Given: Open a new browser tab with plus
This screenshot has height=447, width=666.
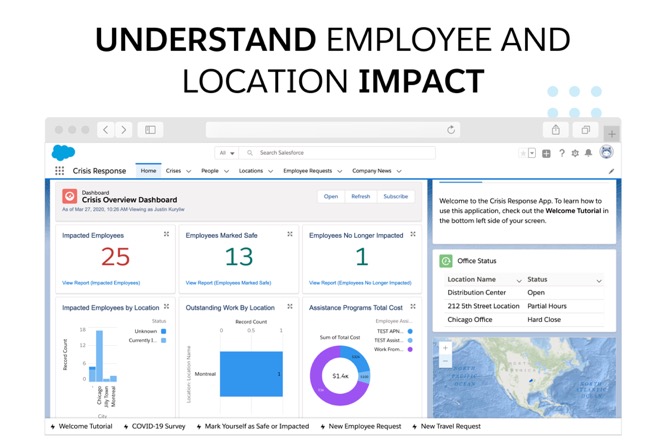Looking at the screenshot, I should [612, 134].
